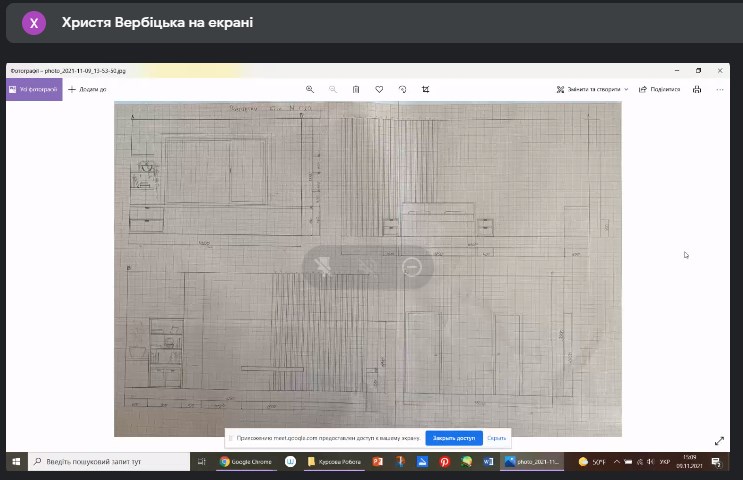Click 'Додати до' in the toolbar
The height and width of the screenshot is (480, 743).
click(87, 89)
